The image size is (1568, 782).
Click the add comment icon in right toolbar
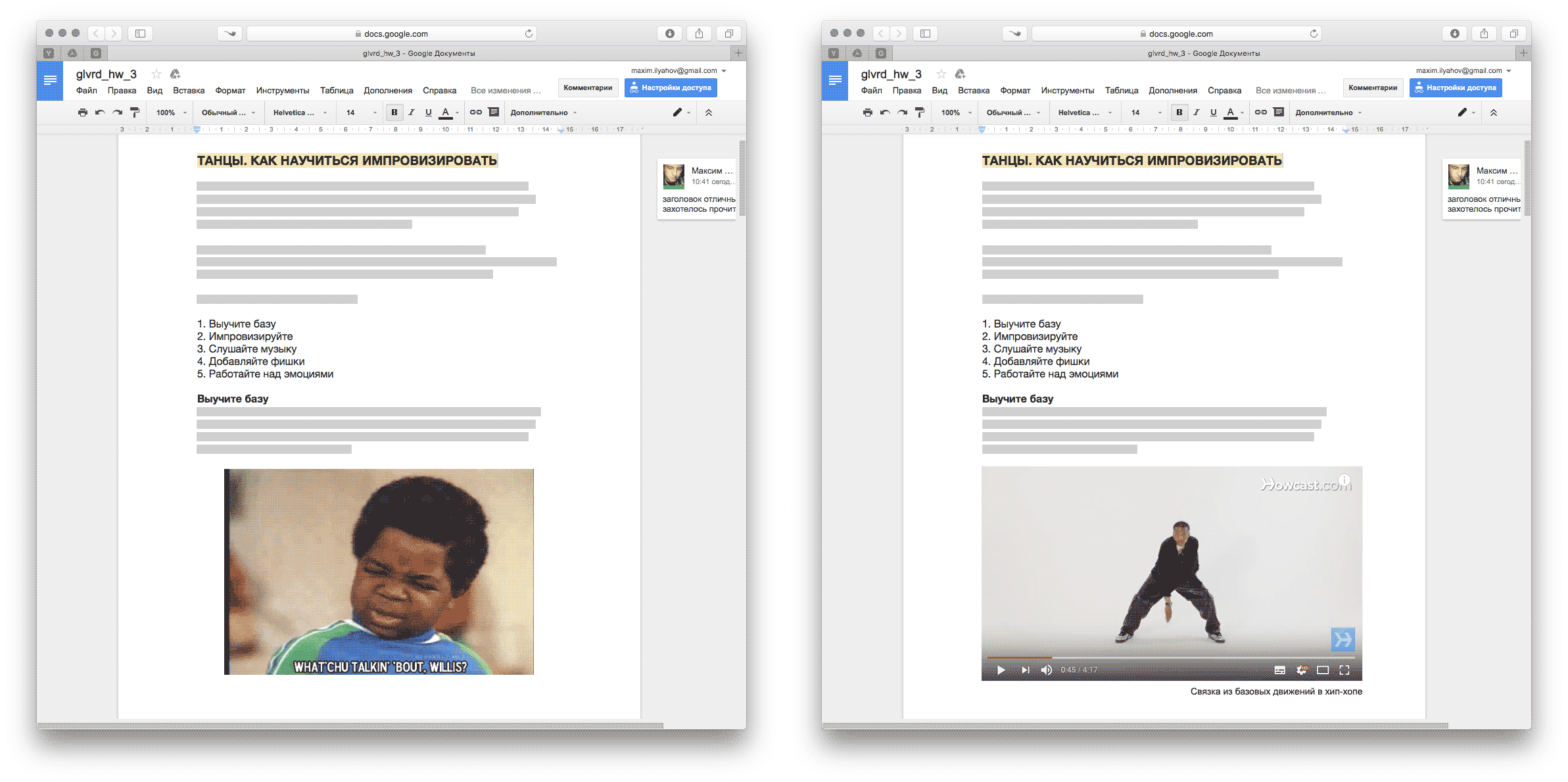[x=1279, y=112]
